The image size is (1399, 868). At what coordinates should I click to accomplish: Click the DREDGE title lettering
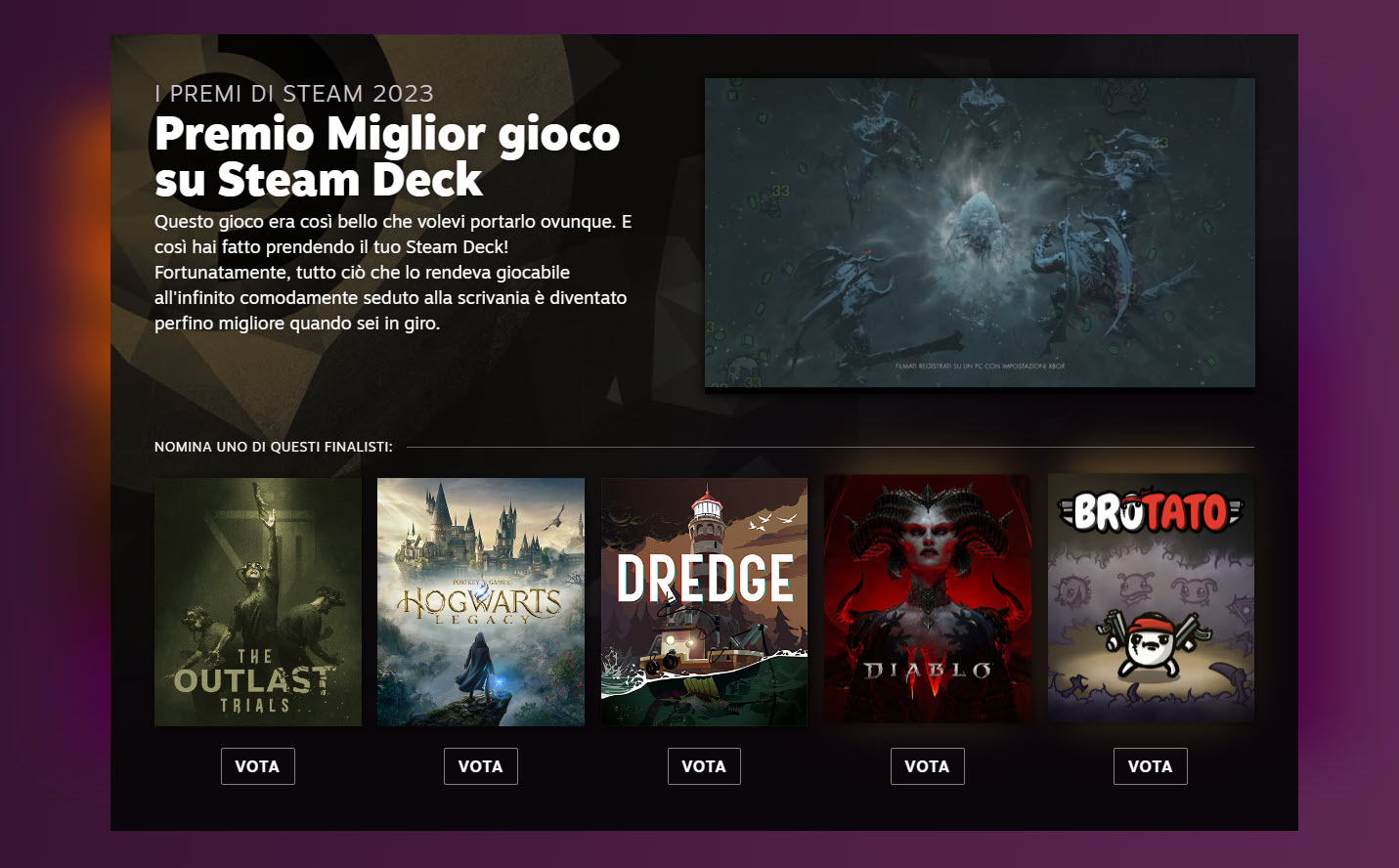(705, 579)
